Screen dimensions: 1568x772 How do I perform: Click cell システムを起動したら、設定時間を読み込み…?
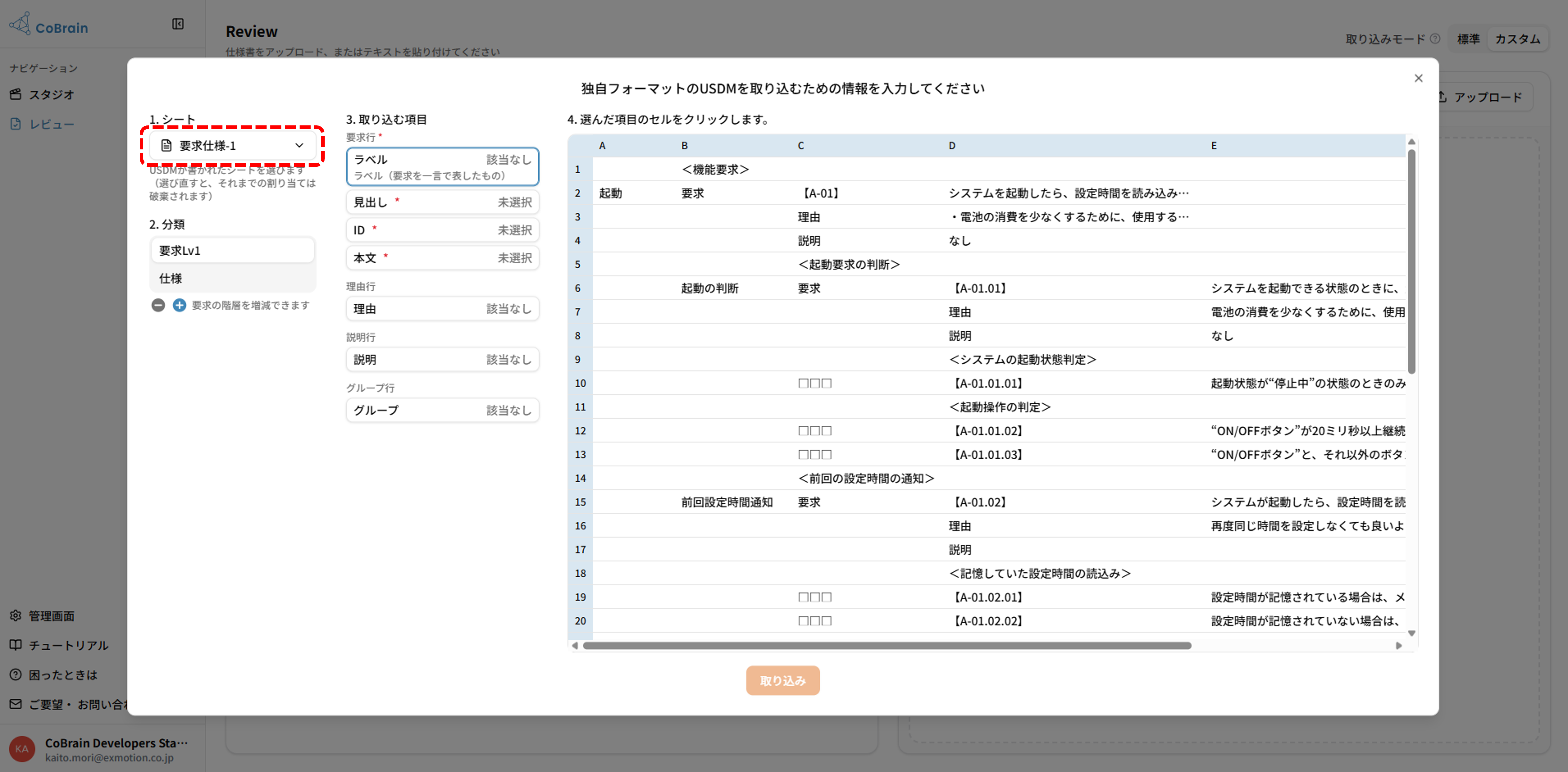coord(1073,193)
